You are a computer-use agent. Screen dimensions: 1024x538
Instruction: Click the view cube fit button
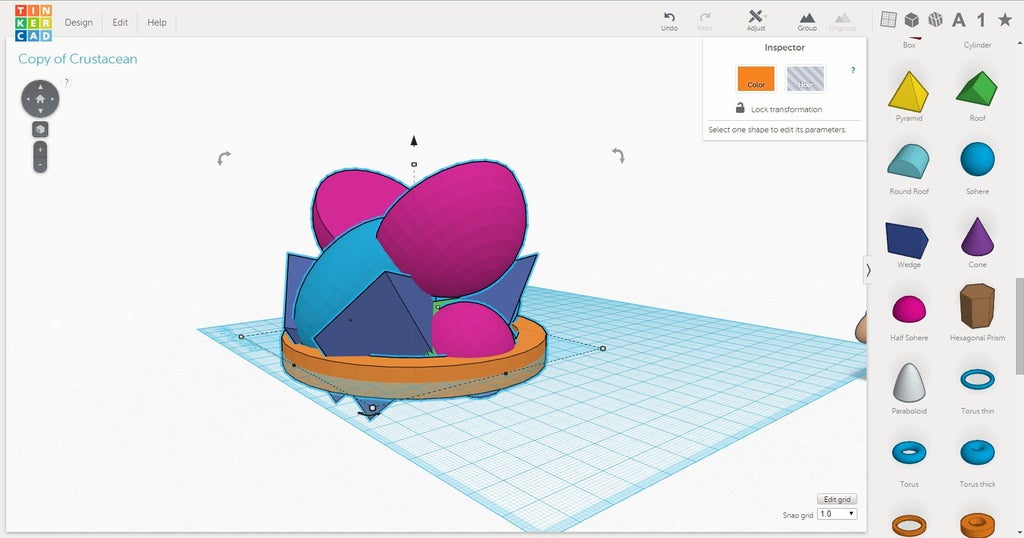pos(40,129)
